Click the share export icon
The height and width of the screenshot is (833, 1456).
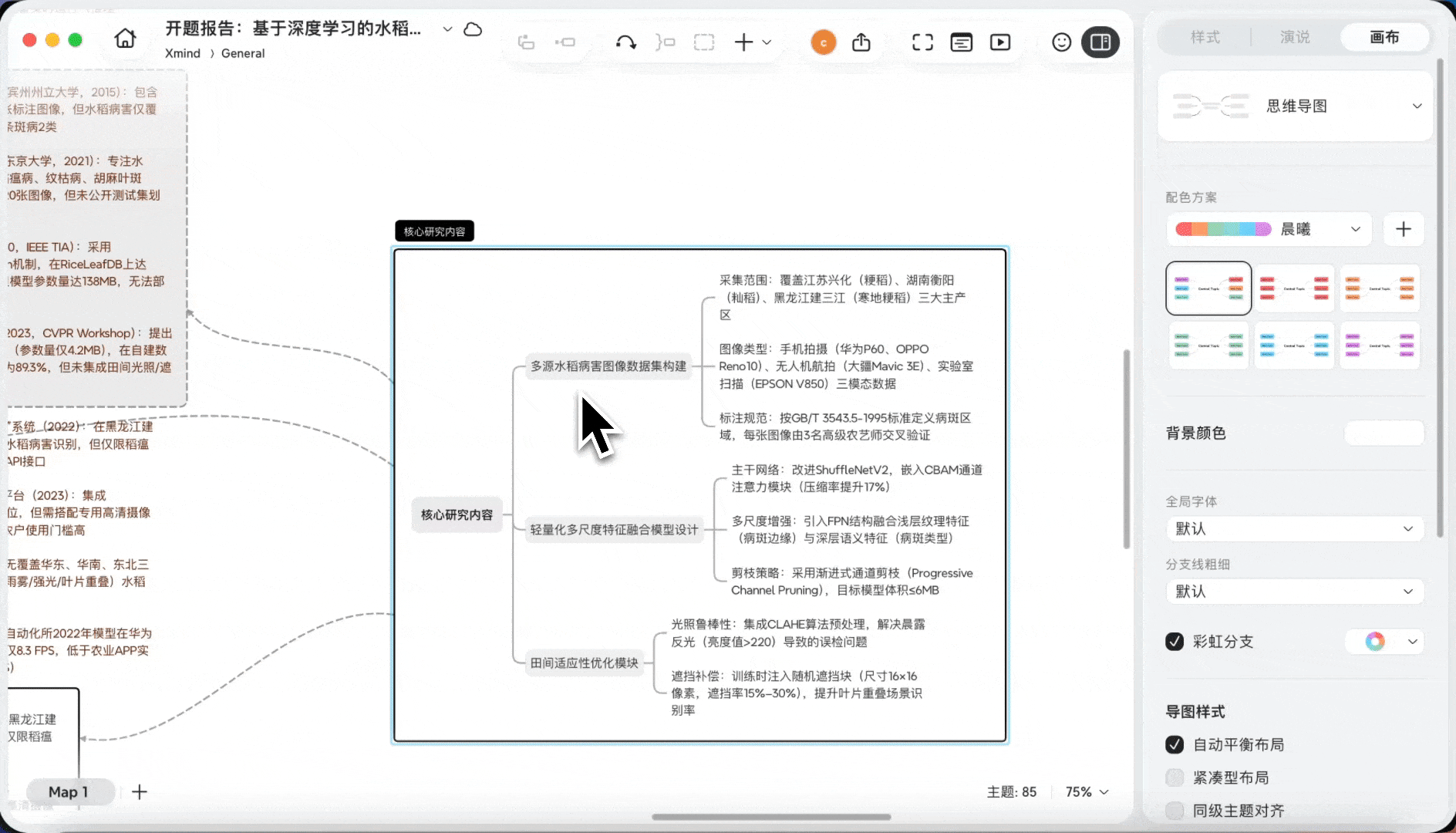click(x=861, y=42)
